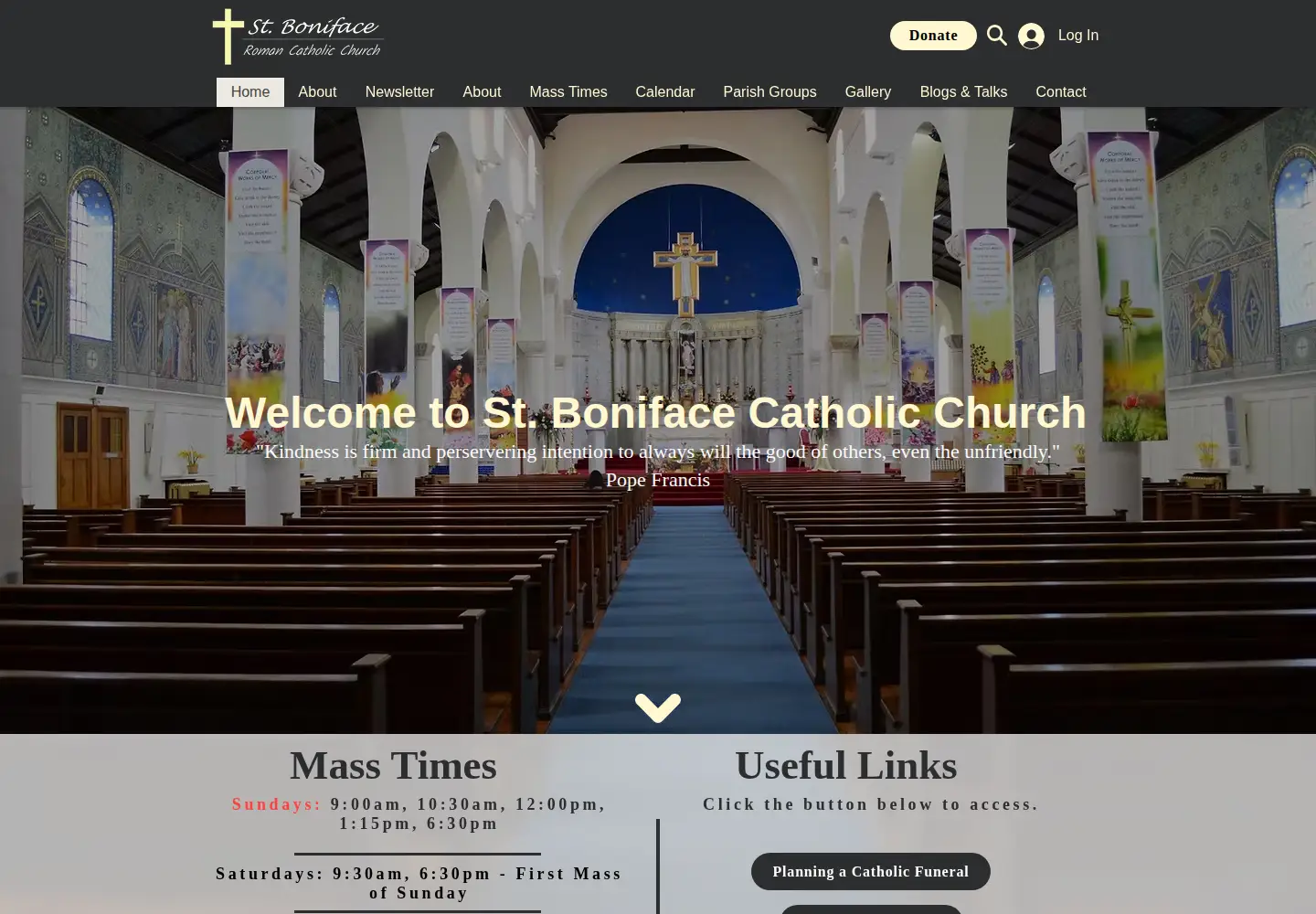The height and width of the screenshot is (914, 1316).
Task: Click the Donate button
Action: (933, 36)
